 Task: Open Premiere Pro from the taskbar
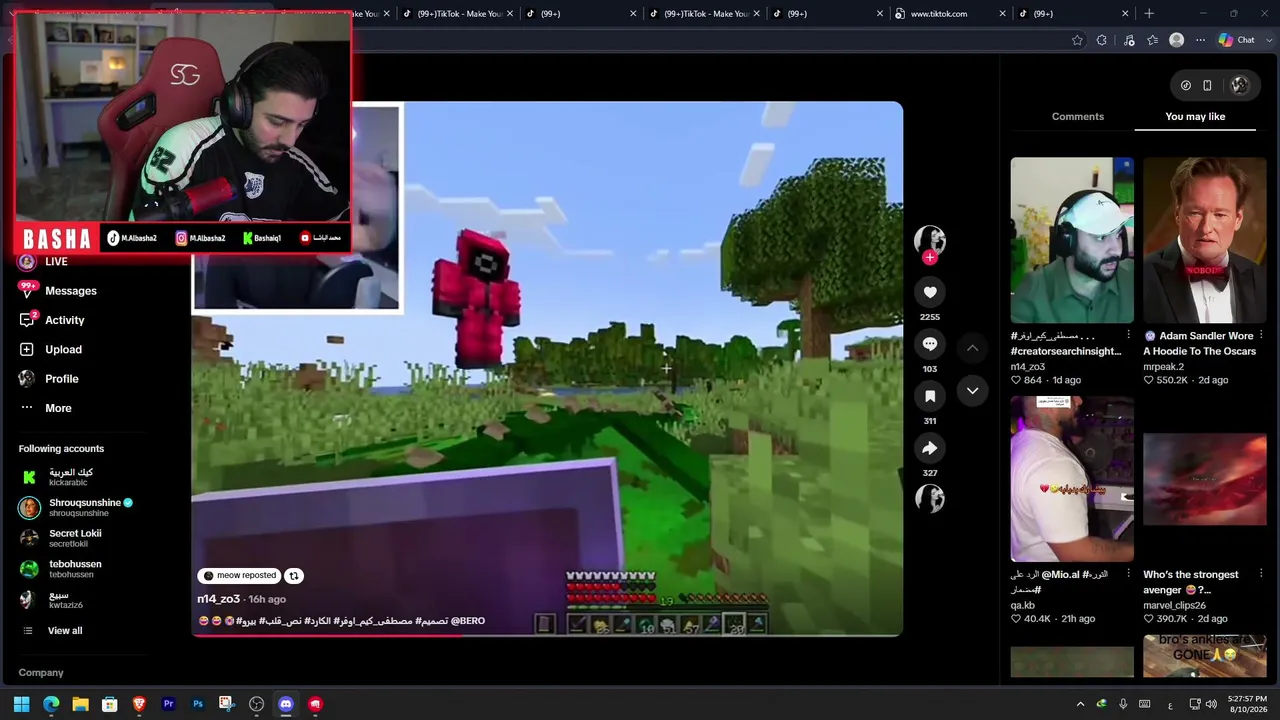click(x=168, y=704)
